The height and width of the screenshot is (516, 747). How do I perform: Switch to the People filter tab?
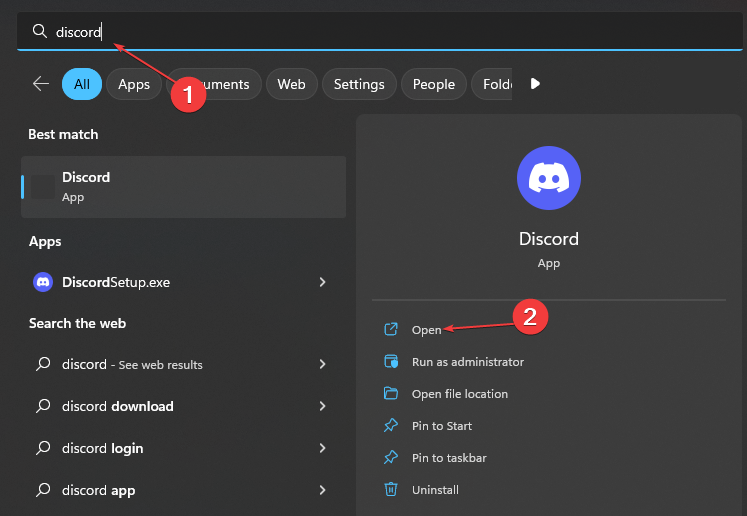tap(434, 84)
